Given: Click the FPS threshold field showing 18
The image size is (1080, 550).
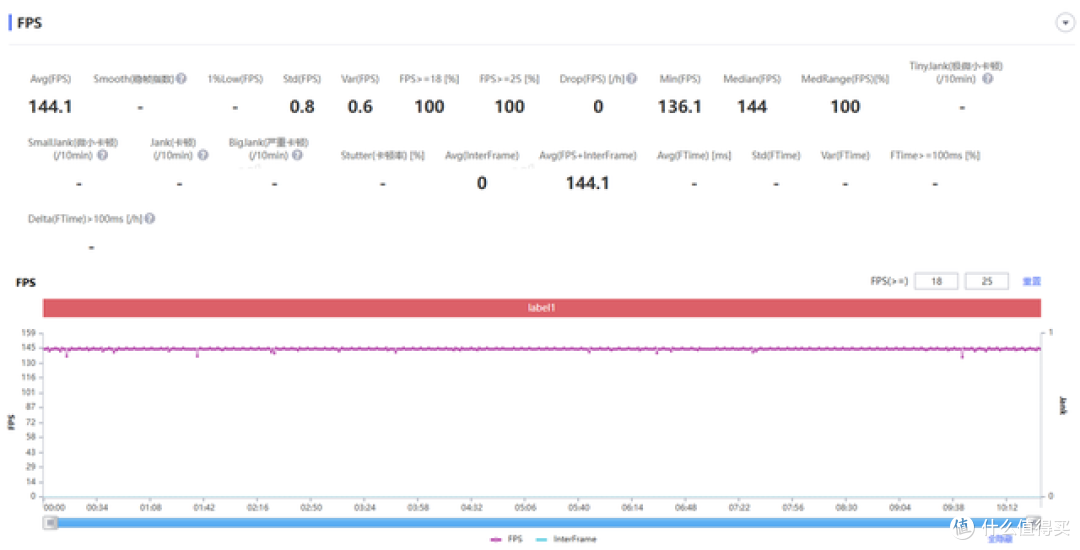Looking at the screenshot, I should tap(936, 281).
